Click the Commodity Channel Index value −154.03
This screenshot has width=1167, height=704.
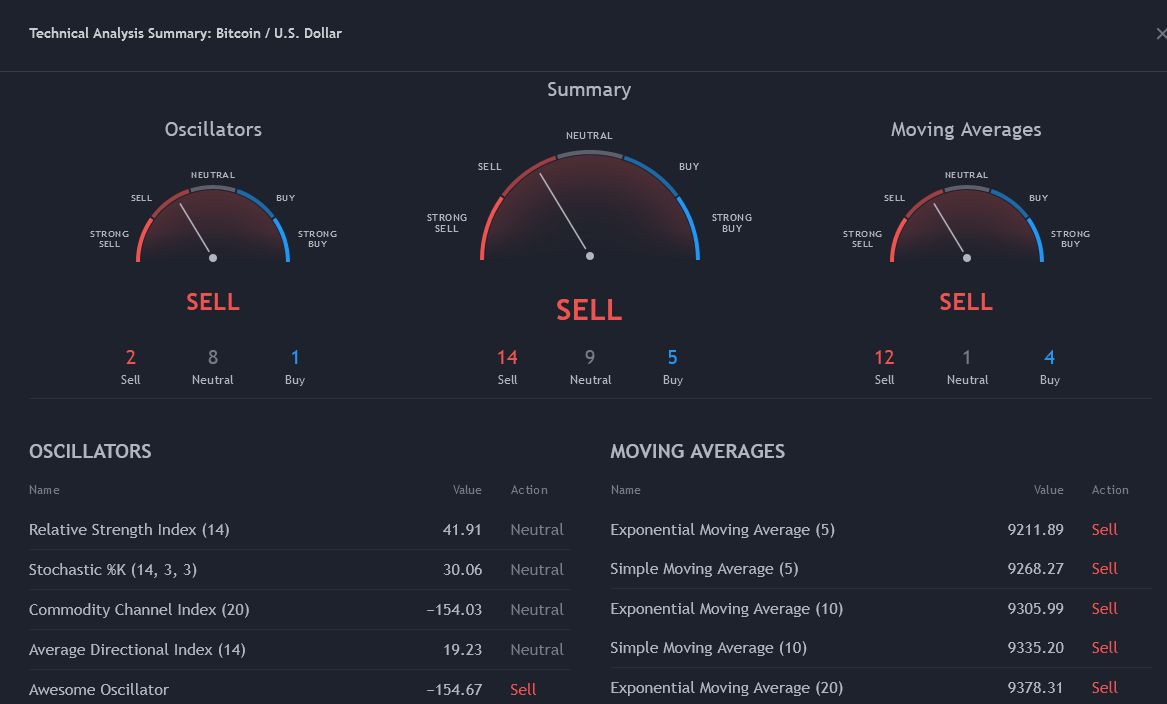(454, 610)
